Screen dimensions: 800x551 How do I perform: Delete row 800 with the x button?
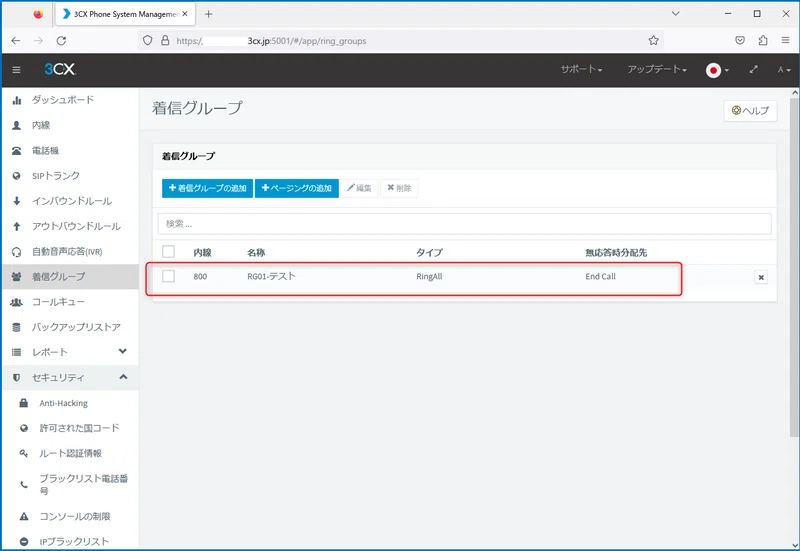[x=761, y=277]
